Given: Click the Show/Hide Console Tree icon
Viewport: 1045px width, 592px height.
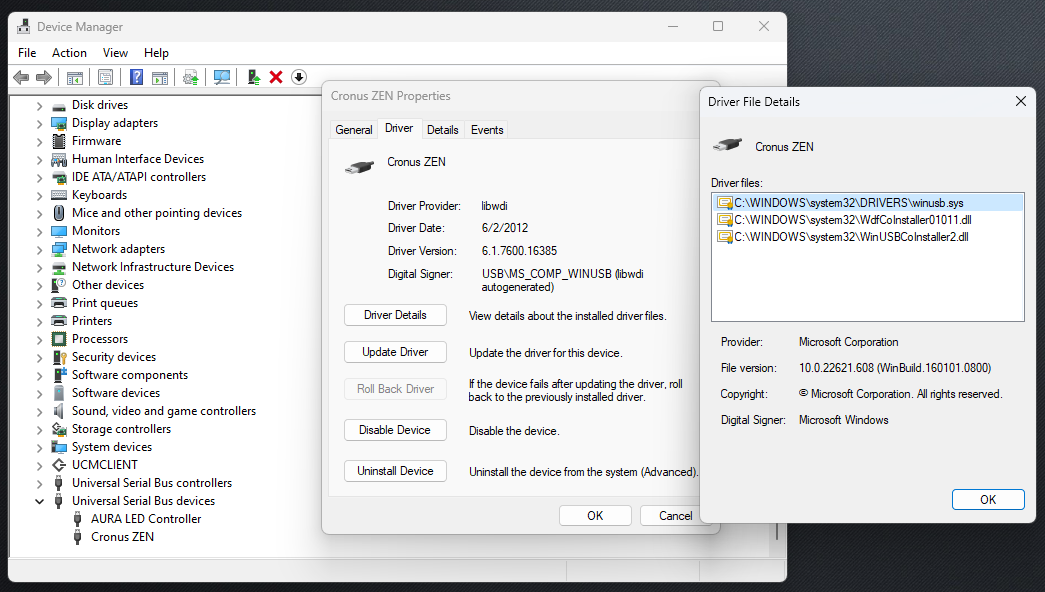Looking at the screenshot, I should coord(74,77).
